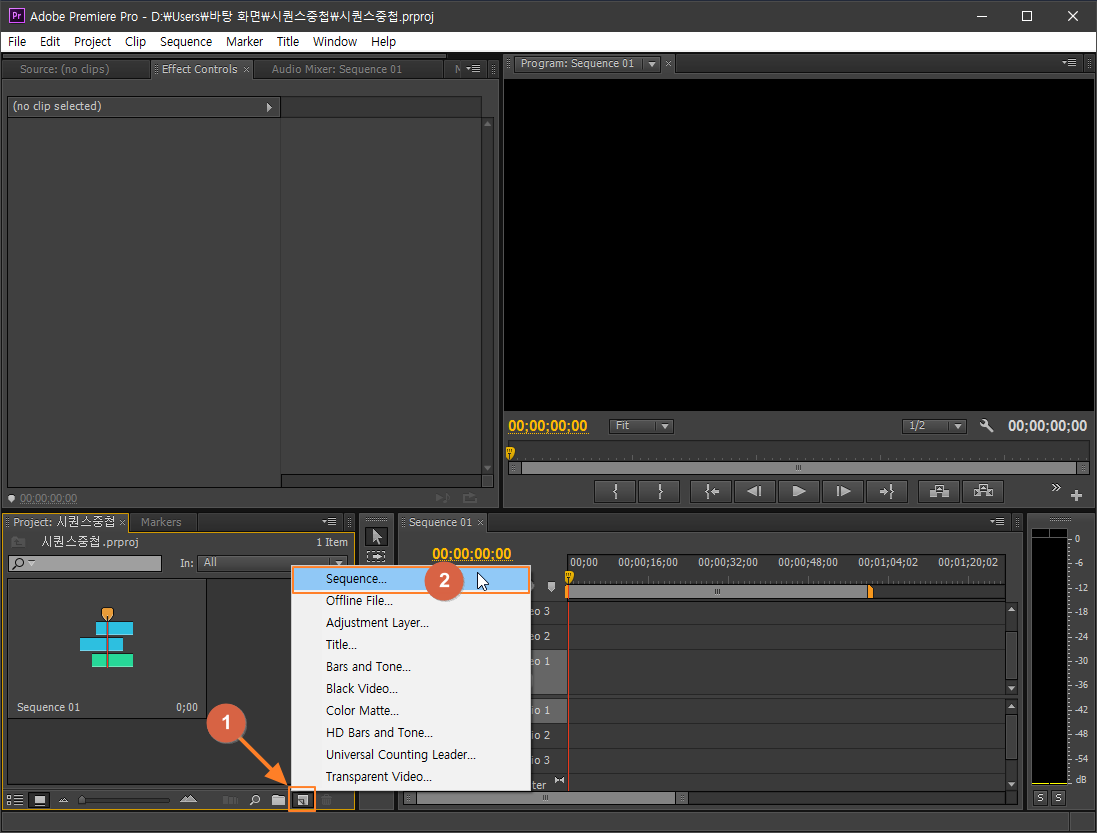
Task: Click the New Item icon in Project panel
Action: [x=302, y=800]
